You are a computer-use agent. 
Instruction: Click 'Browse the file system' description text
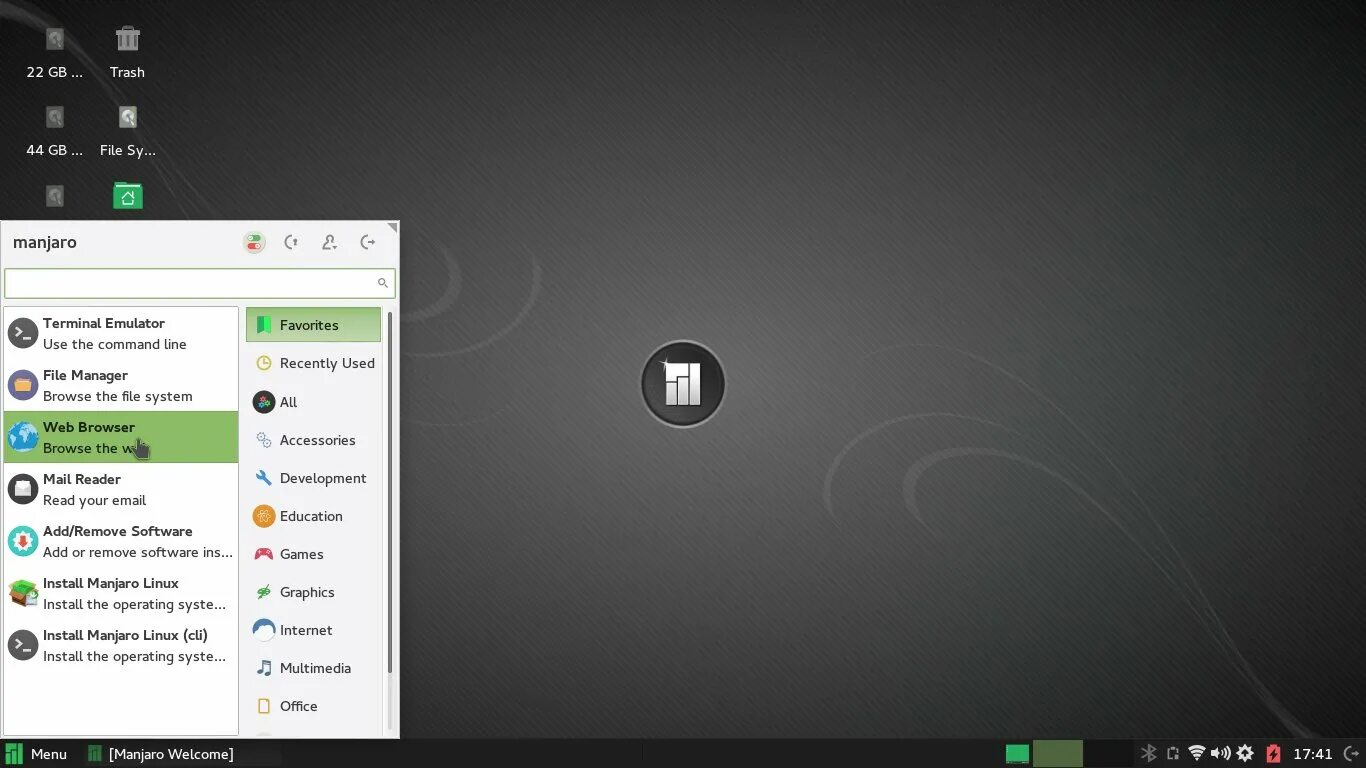click(x=118, y=396)
